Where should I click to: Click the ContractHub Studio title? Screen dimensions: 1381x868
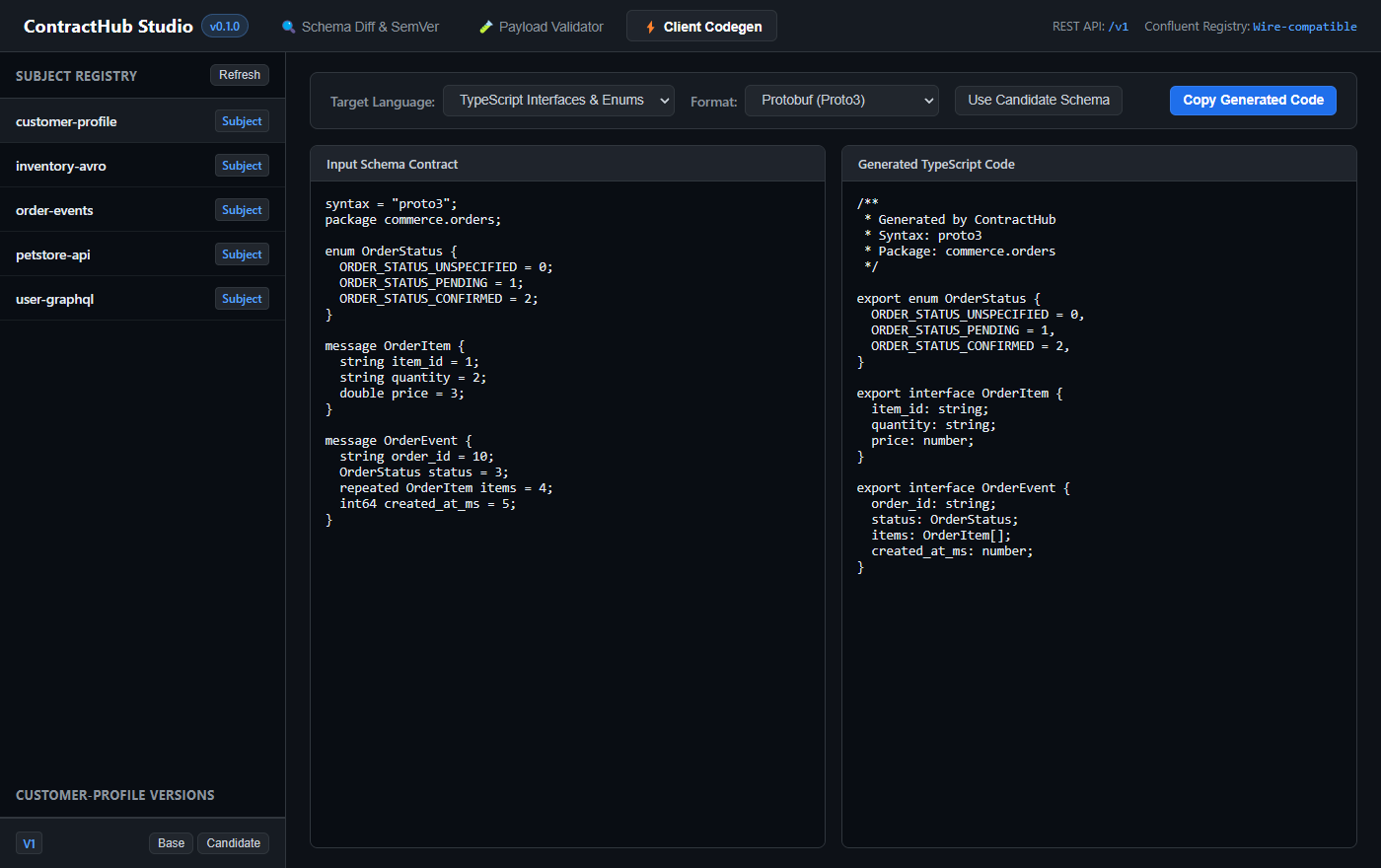point(109,27)
